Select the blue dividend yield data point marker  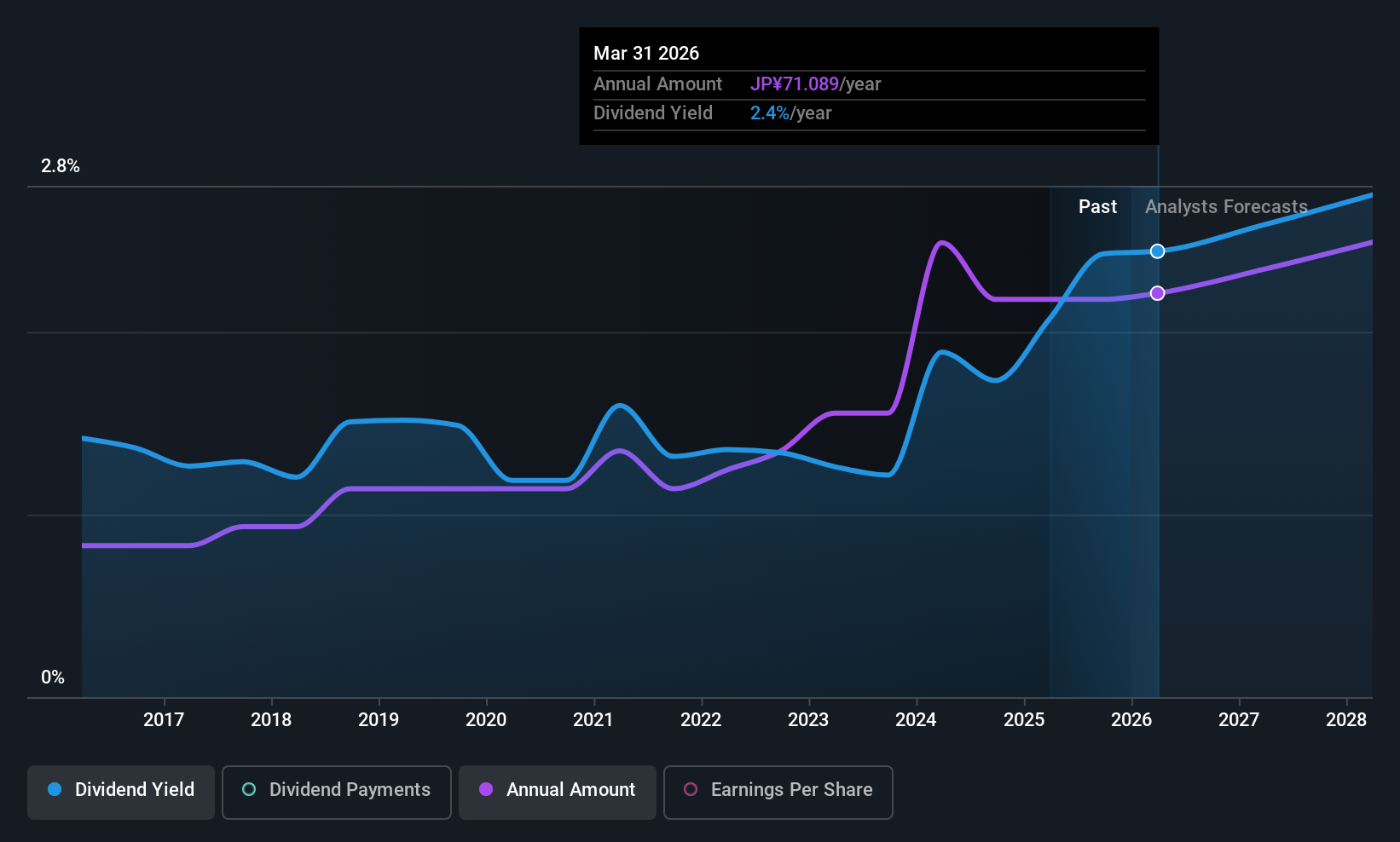coord(1157,251)
